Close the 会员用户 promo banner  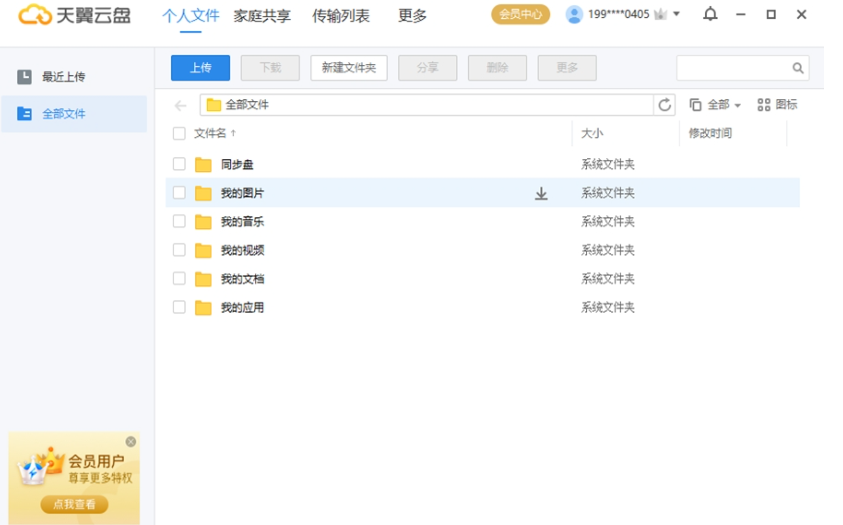pos(131,442)
